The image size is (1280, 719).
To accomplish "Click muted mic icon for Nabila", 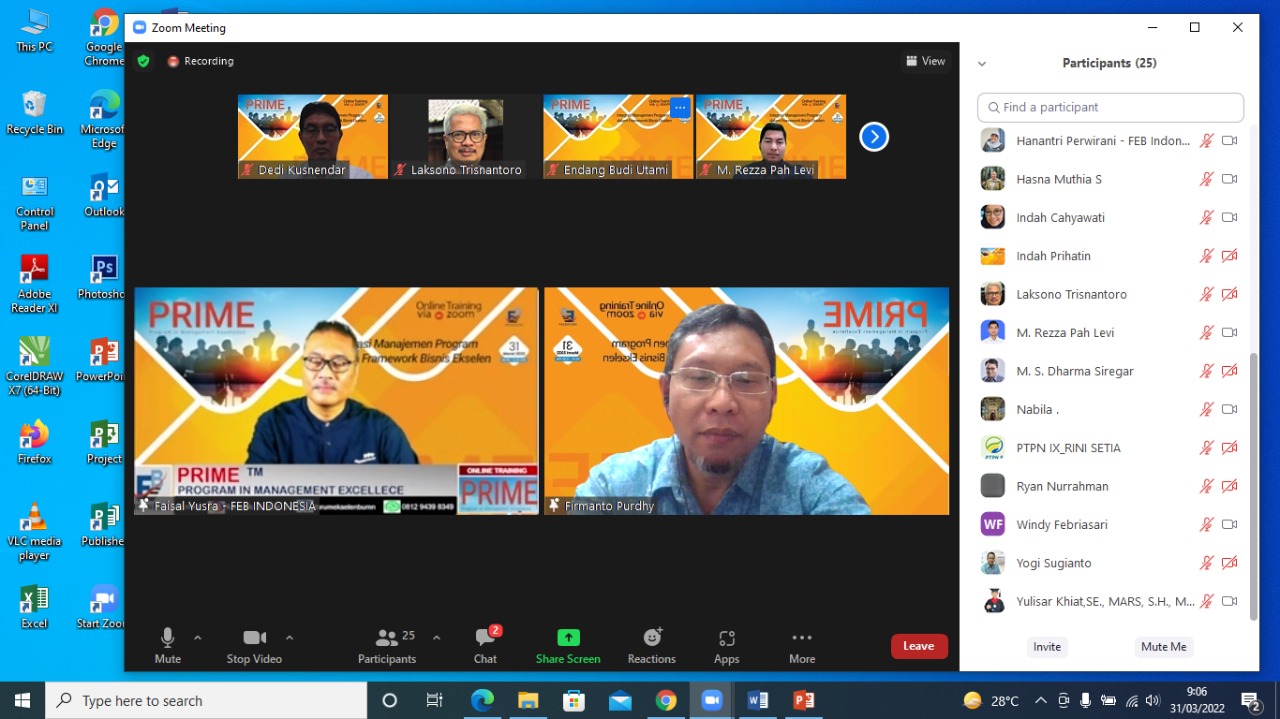I will [x=1207, y=409].
